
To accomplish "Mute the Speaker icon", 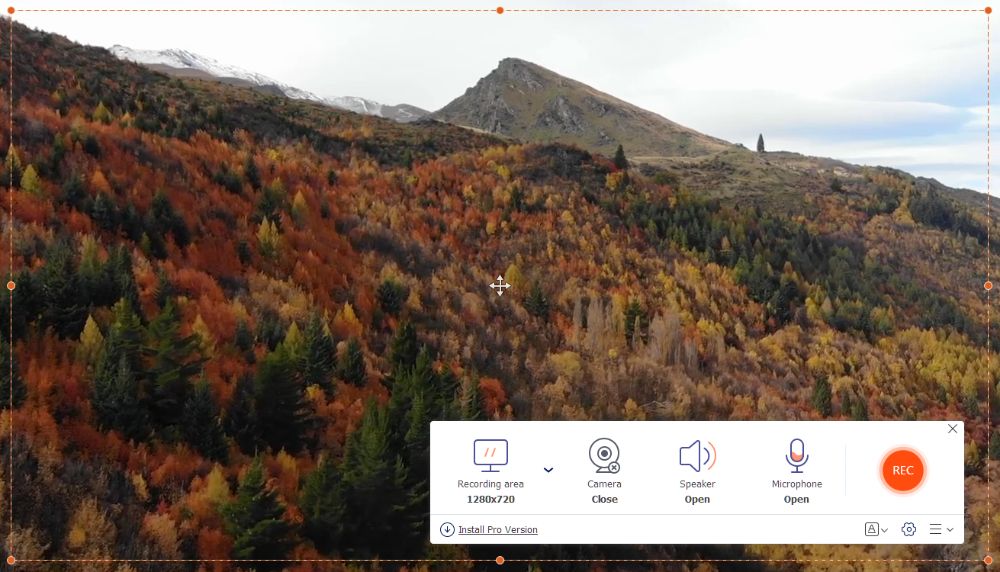I will [697, 456].
